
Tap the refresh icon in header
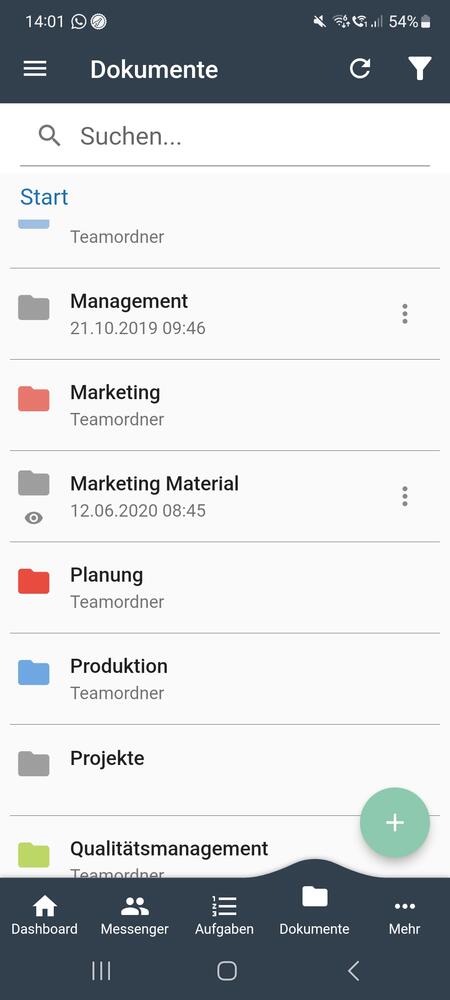(360, 69)
